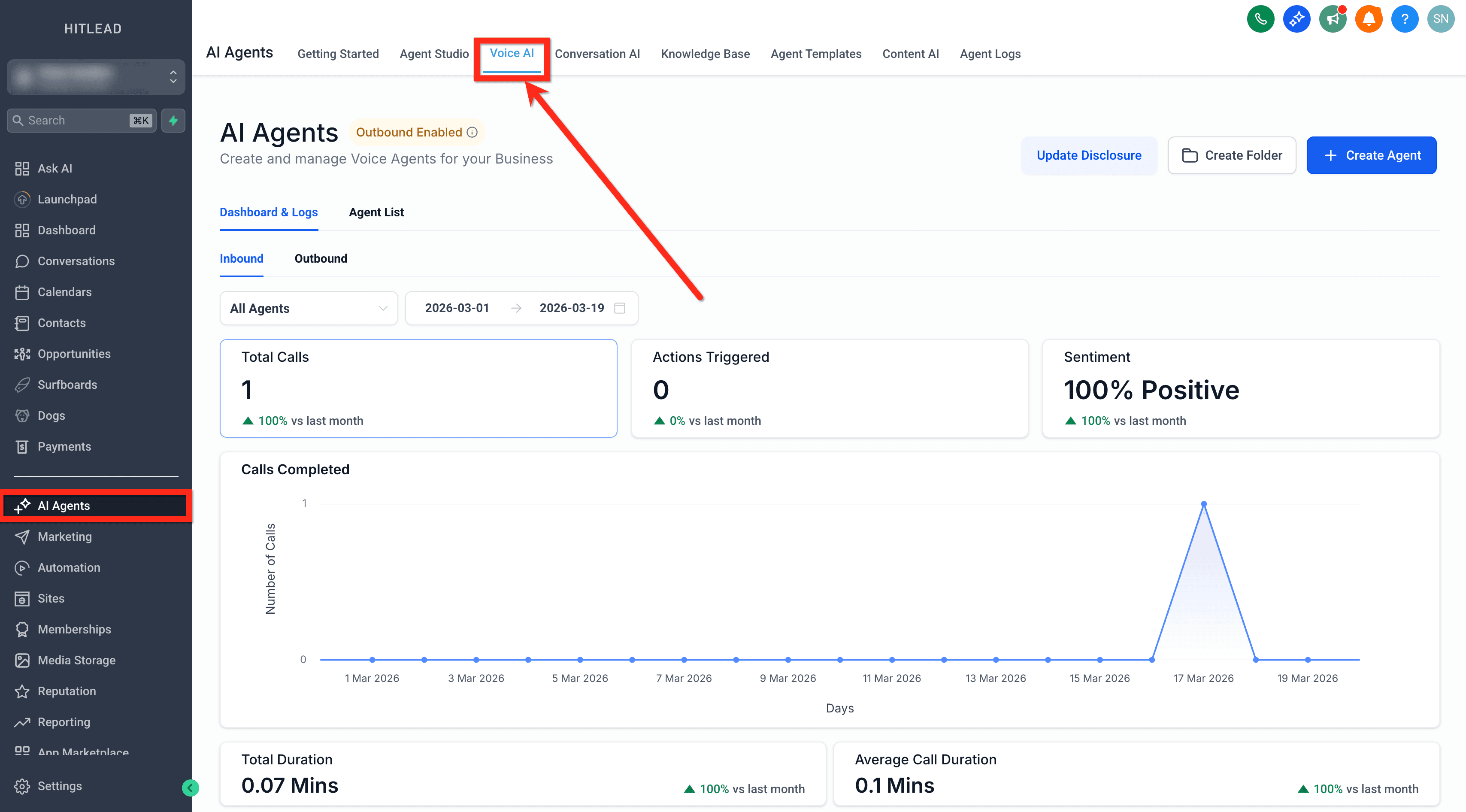This screenshot has height=812, width=1466.
Task: Select the Sentiment card
Action: point(1241,388)
